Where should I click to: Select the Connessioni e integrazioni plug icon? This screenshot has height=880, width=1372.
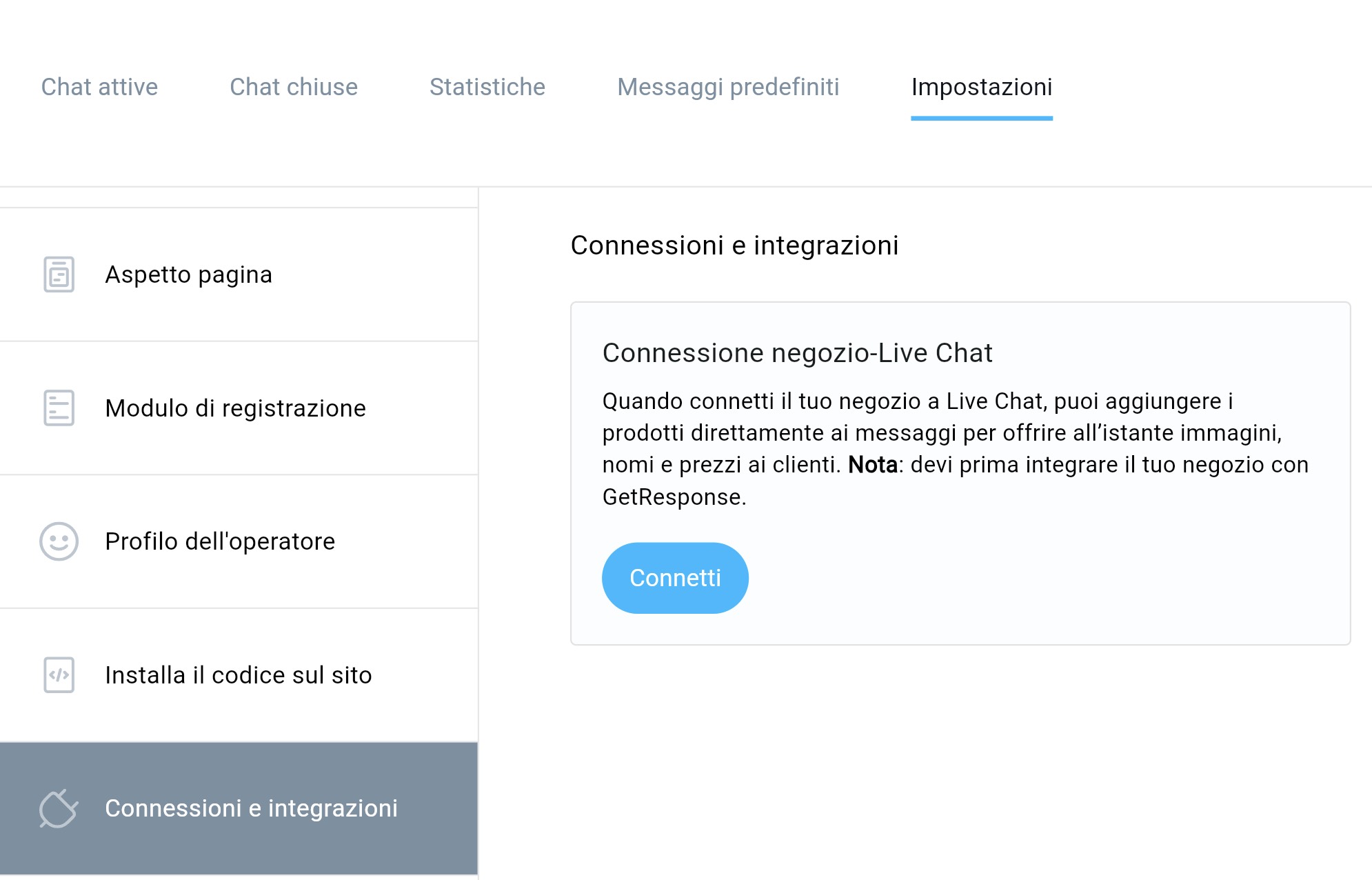coord(58,808)
